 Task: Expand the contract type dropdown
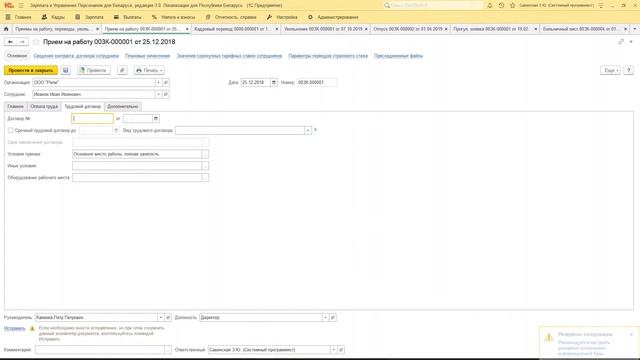[308, 130]
